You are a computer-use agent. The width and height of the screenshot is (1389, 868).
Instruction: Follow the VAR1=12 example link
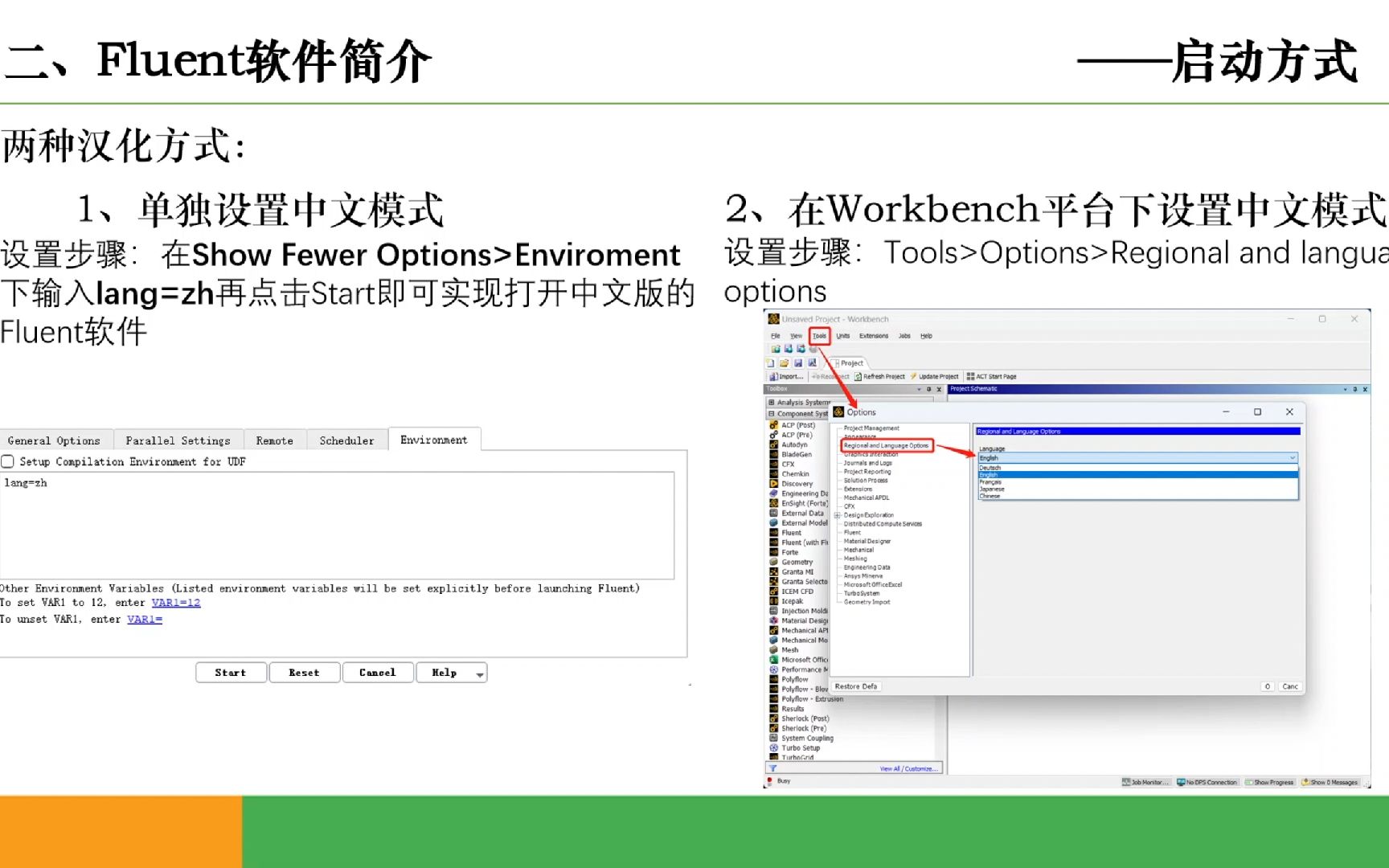pyautogui.click(x=176, y=603)
